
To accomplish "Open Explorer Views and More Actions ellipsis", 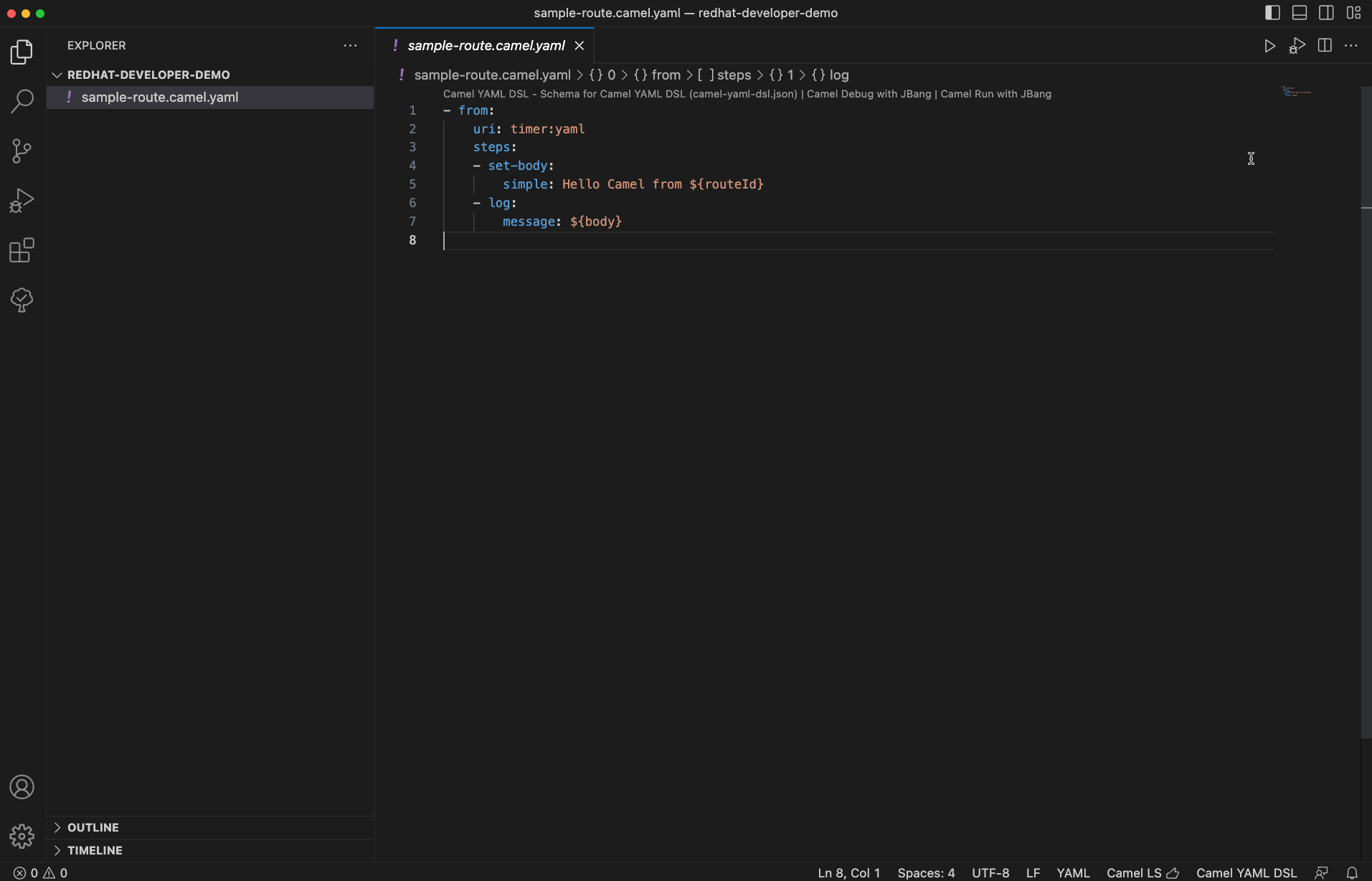I will pyautogui.click(x=350, y=45).
